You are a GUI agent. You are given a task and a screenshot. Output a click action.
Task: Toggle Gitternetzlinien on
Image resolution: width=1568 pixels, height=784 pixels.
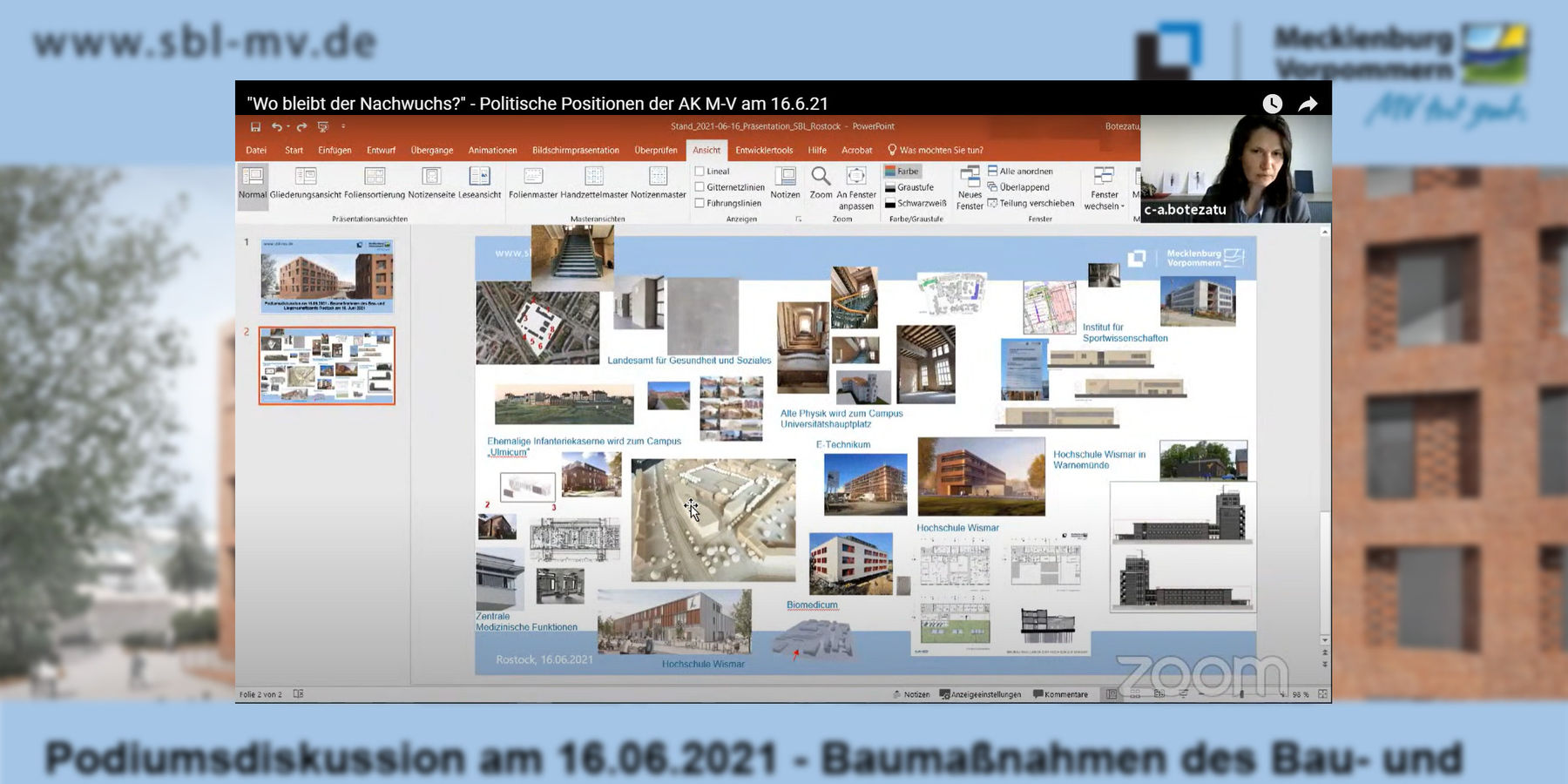pos(700,186)
